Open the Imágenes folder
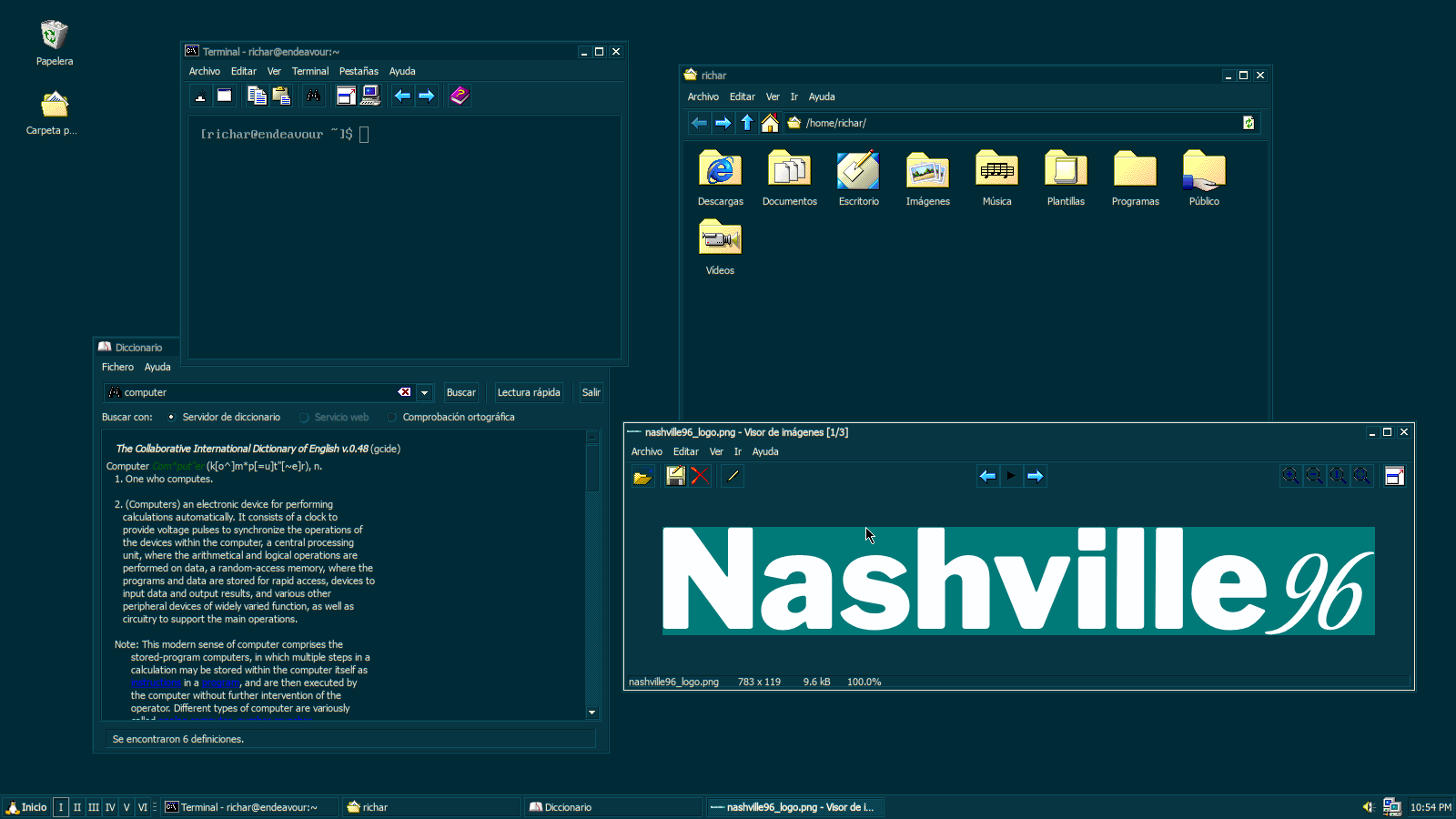The image size is (1456, 819). click(x=927, y=178)
